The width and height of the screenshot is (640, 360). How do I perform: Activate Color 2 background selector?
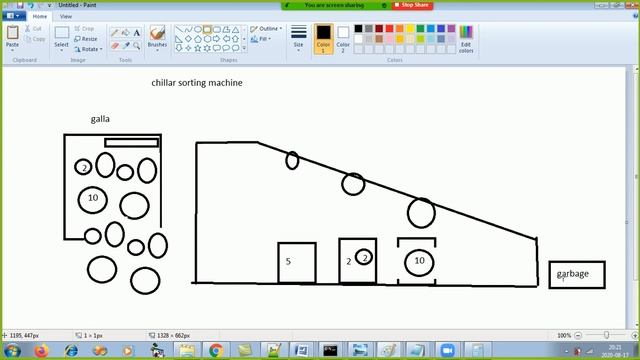click(343, 39)
